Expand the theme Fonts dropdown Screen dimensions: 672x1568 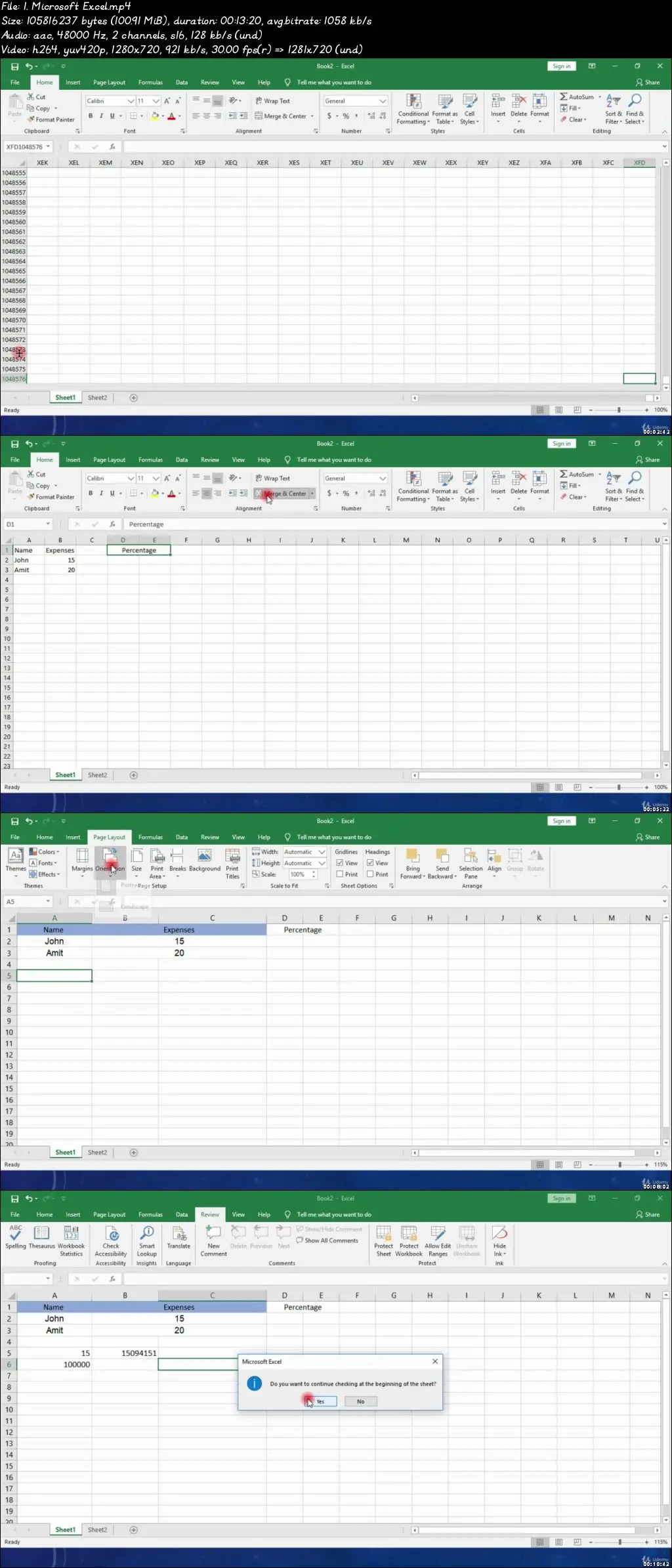(x=43, y=863)
